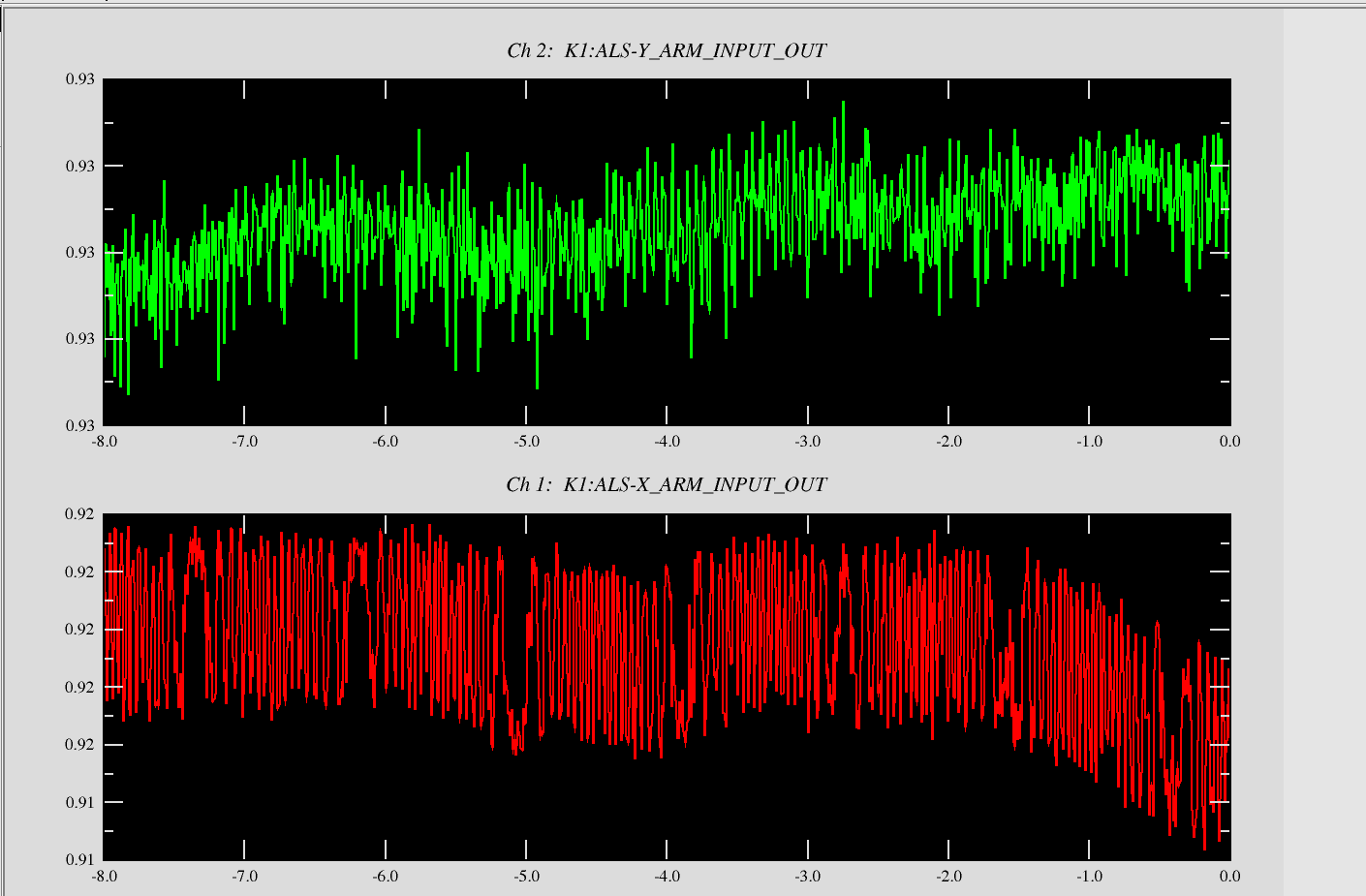The height and width of the screenshot is (896, 1366).
Task: Click the 0.0 x-axis label under Ch 1 plot
Action: [x=1229, y=877]
